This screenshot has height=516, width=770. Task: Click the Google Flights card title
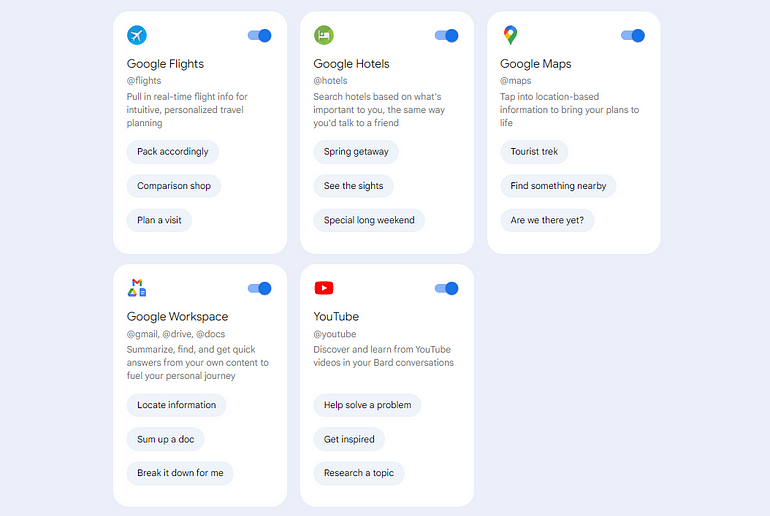click(165, 64)
